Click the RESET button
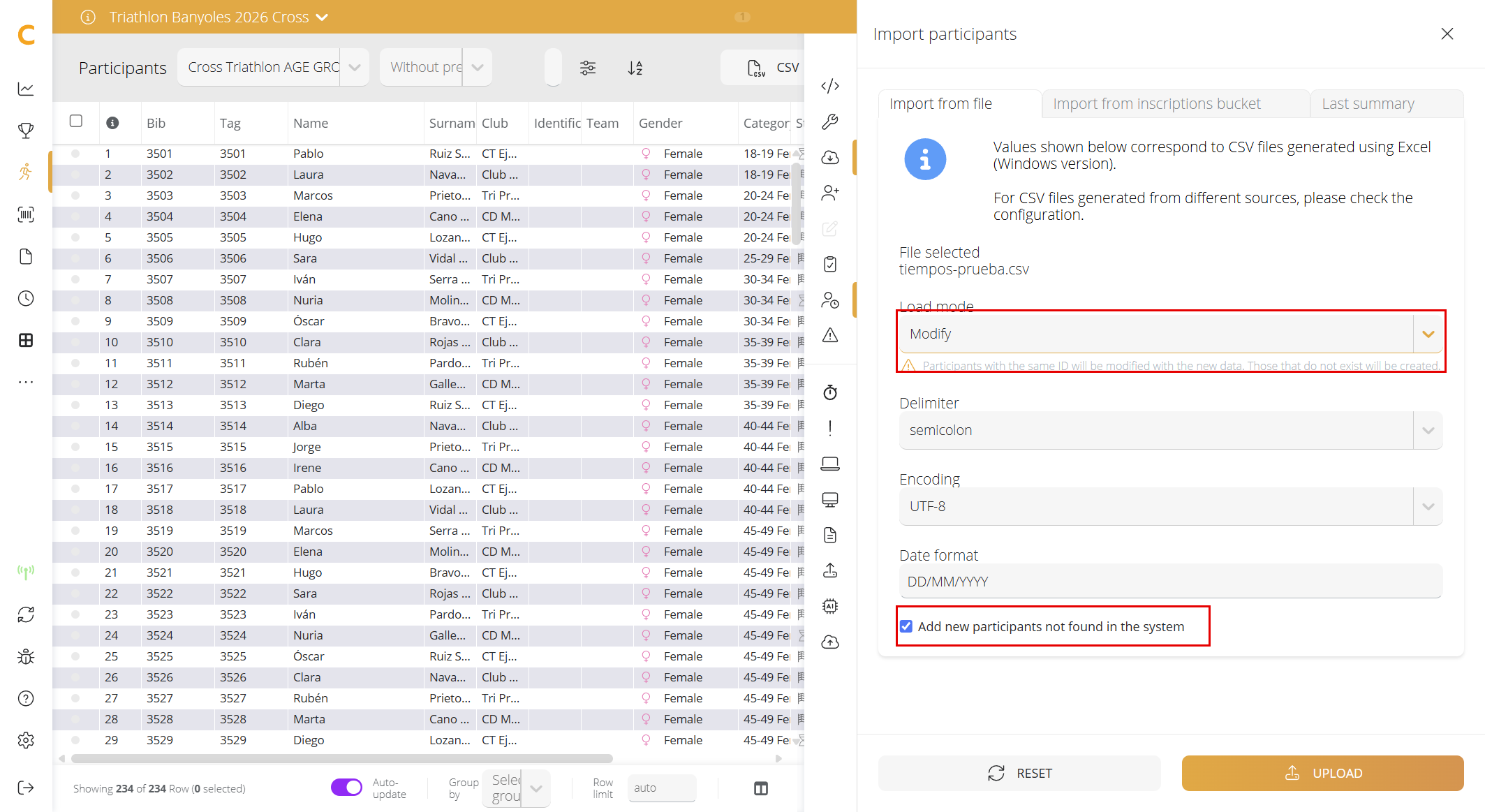Viewport: 1485px width, 812px height. pyautogui.click(x=1019, y=773)
